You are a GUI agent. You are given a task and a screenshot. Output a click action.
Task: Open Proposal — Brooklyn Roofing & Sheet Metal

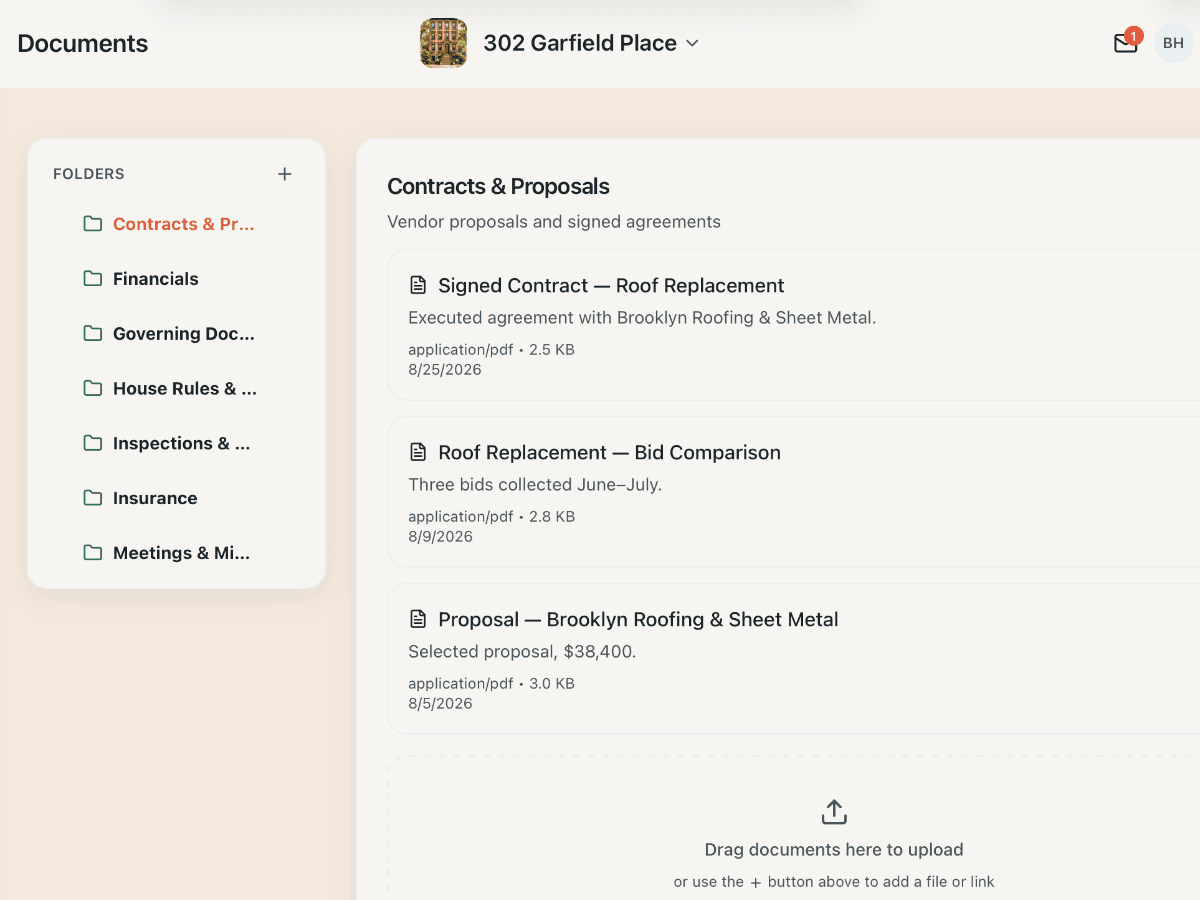(x=638, y=620)
